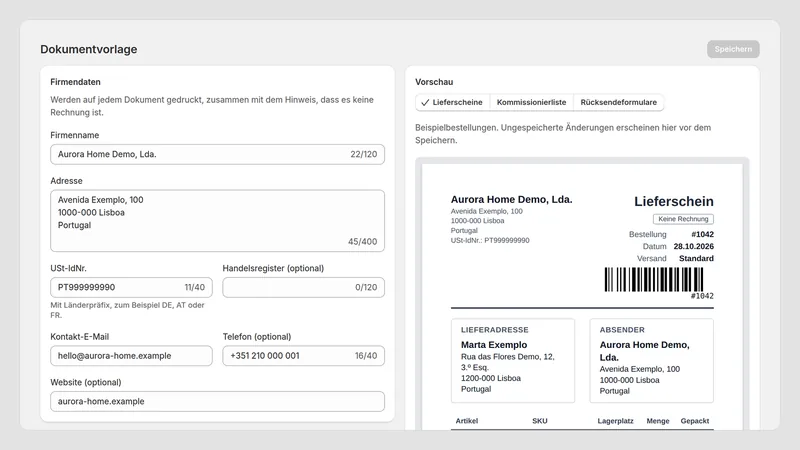This screenshot has height=450, width=800.
Task: Click USt-IdNr.: PT999999990 line in preview
Action: [x=490, y=240]
